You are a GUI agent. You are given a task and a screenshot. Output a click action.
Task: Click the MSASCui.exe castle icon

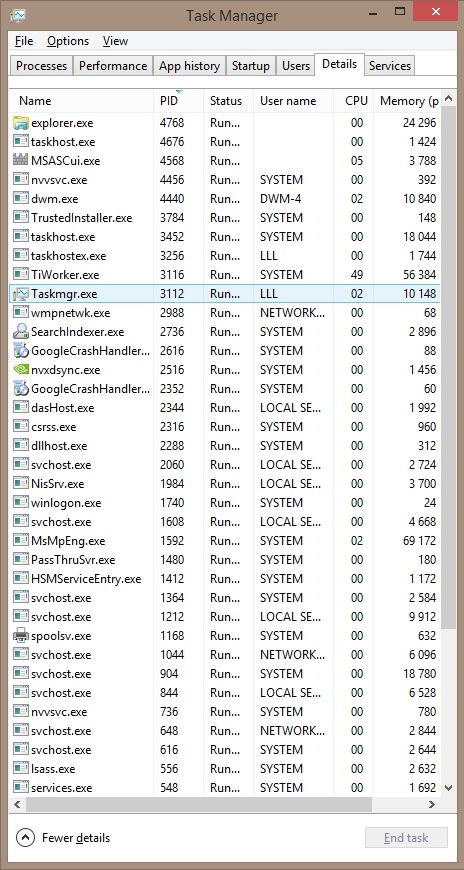point(21,160)
